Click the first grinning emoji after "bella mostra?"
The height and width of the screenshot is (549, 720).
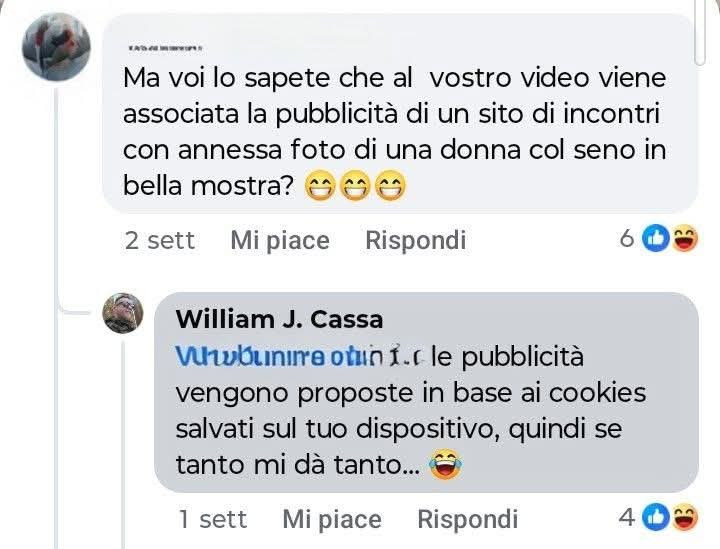[321, 185]
